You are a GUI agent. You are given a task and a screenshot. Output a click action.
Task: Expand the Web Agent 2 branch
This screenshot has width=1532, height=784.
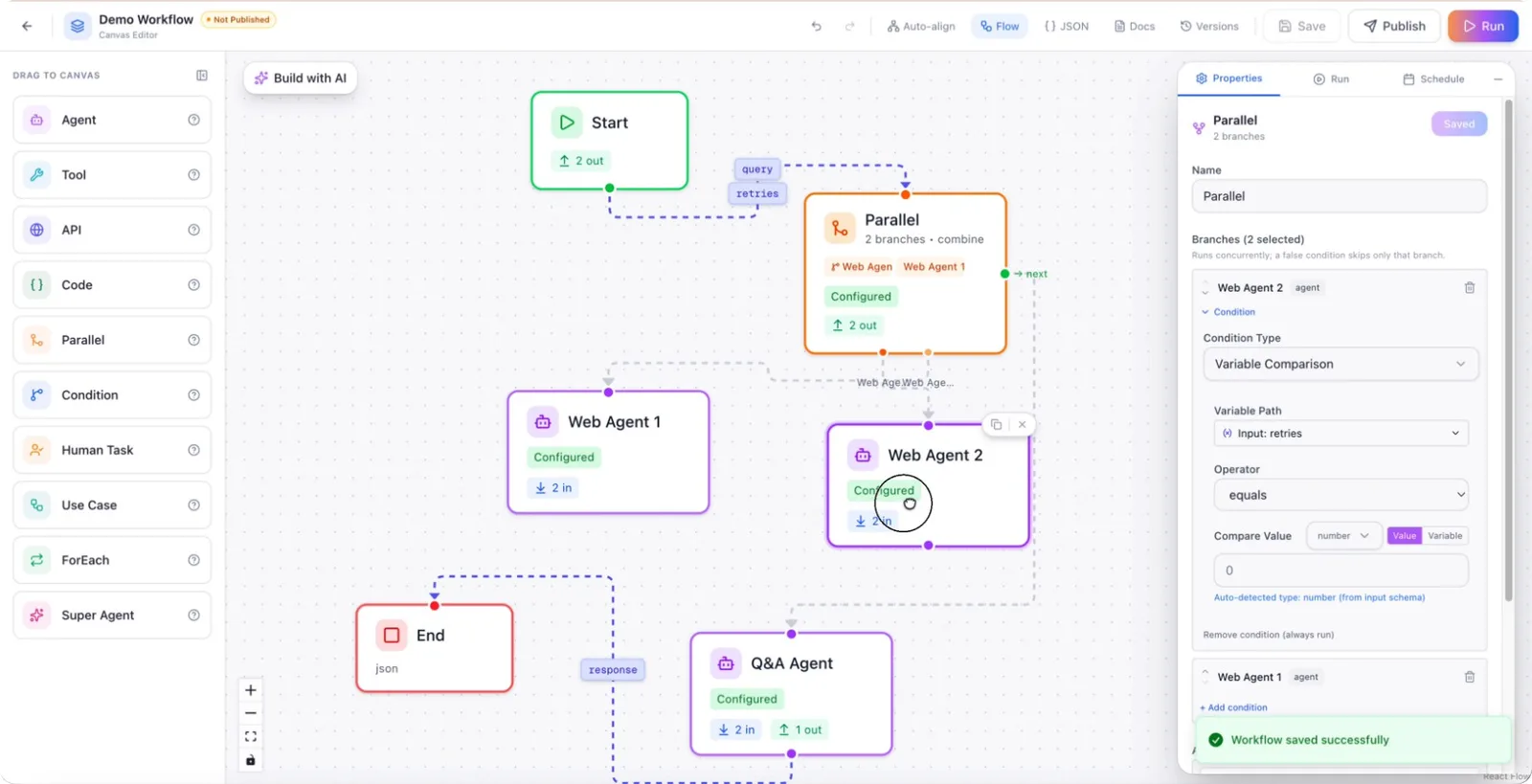click(1205, 287)
